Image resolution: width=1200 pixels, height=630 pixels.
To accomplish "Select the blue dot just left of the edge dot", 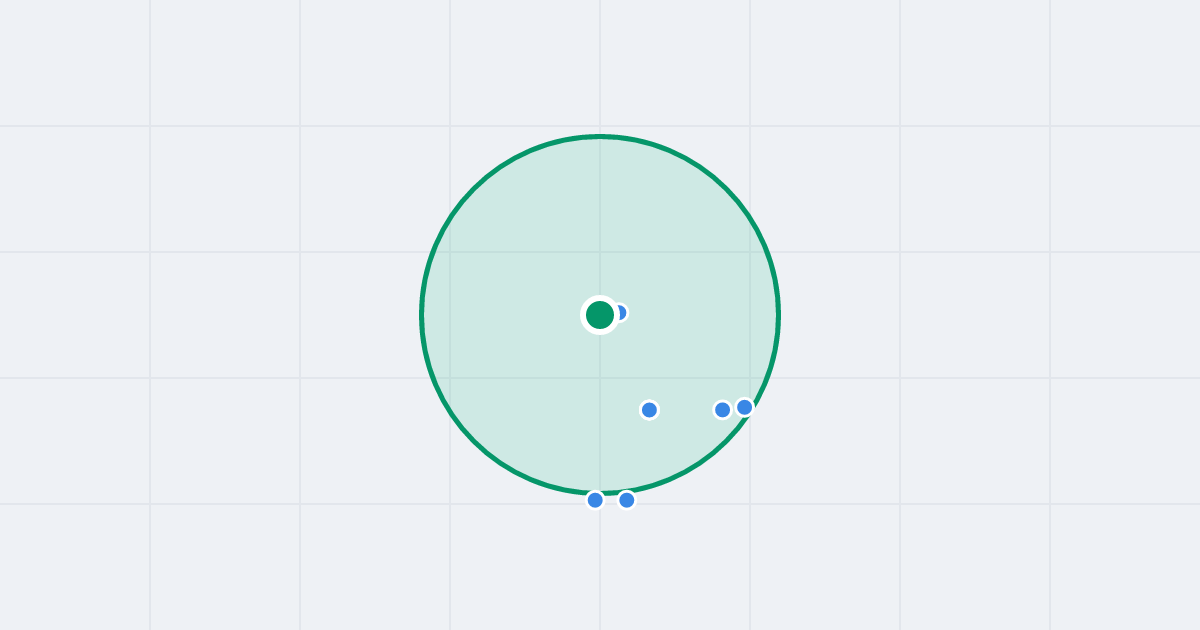I will [722, 410].
